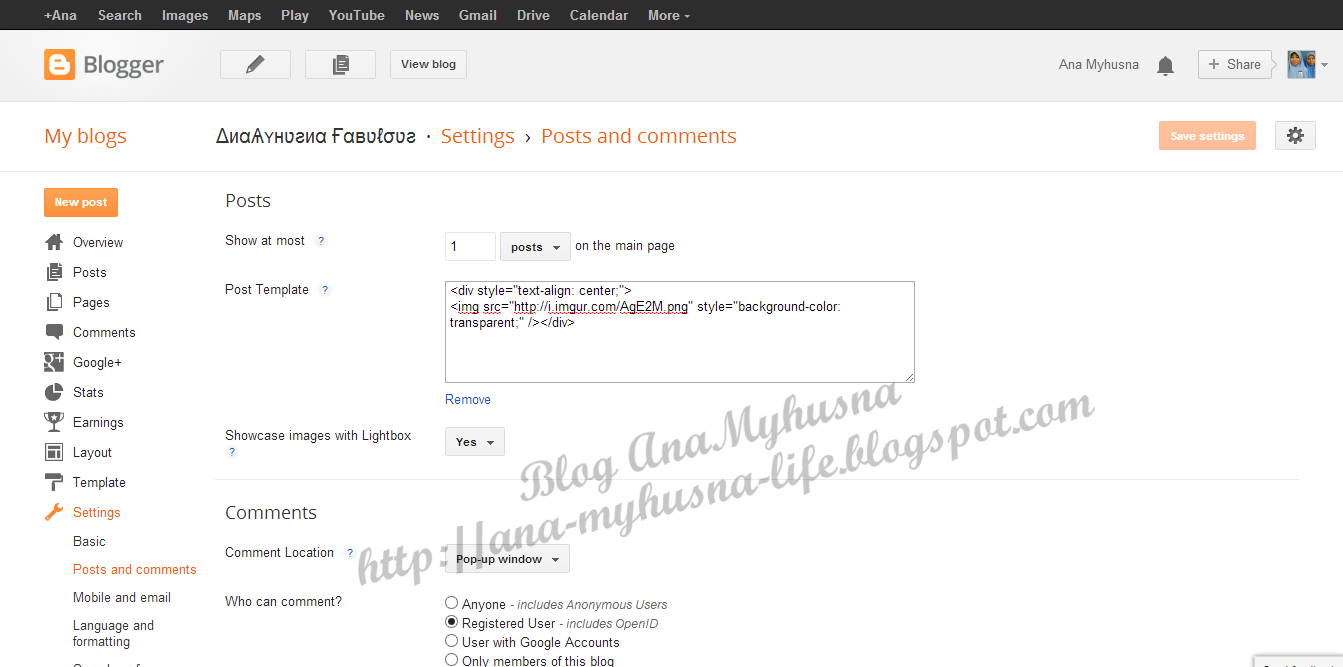This screenshot has width=1343, height=667.
Task: Click the Pages sidebar icon
Action: point(54,302)
